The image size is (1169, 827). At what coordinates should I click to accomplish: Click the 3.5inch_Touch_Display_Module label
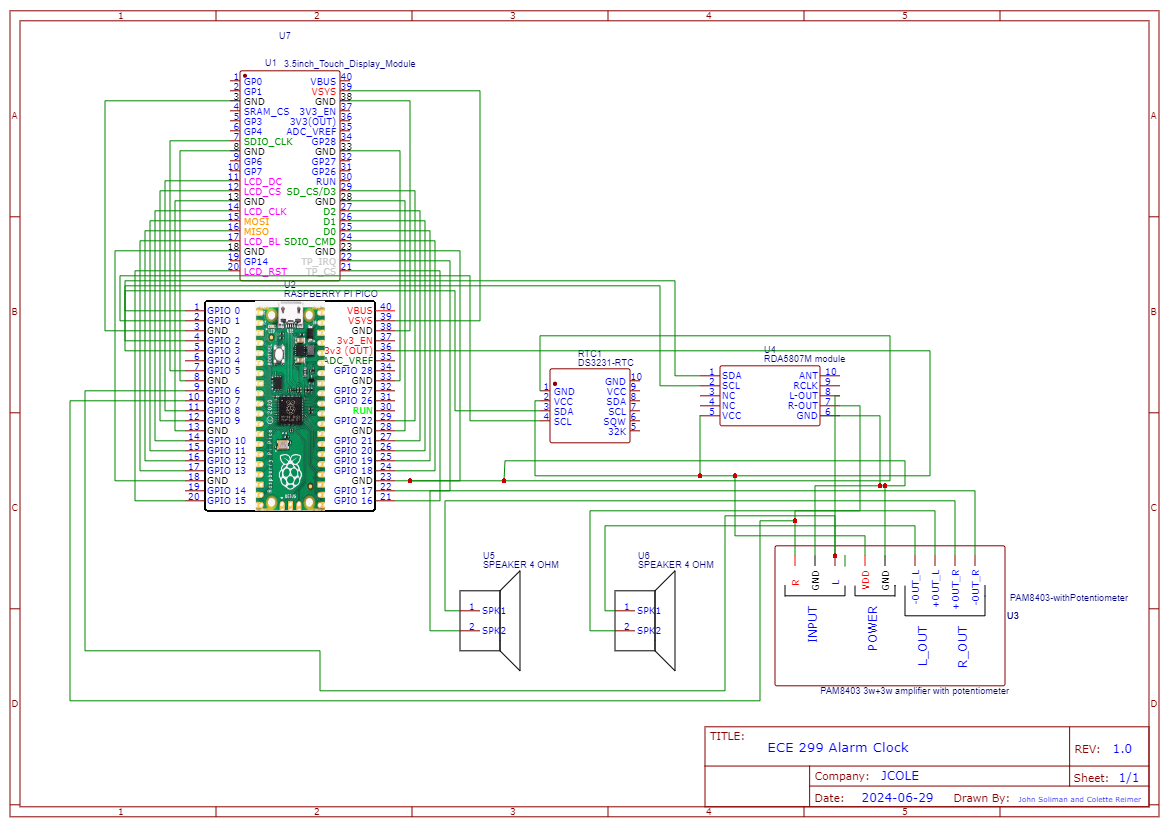349,64
